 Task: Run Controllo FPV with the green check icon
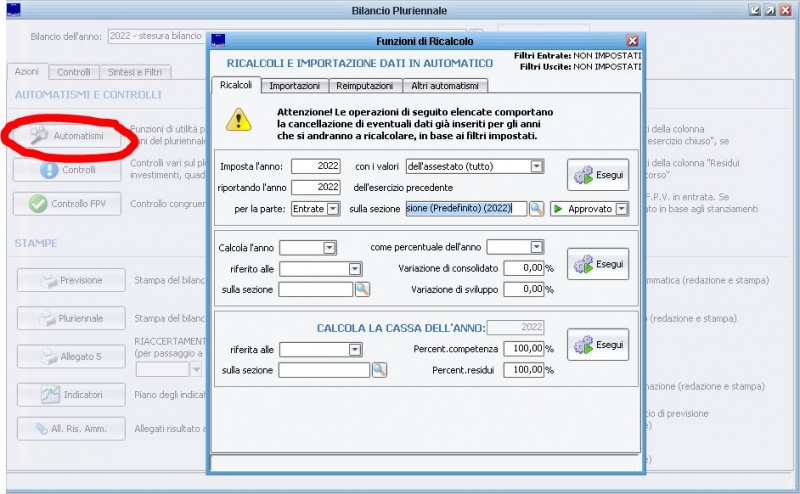pyautogui.click(x=67, y=204)
